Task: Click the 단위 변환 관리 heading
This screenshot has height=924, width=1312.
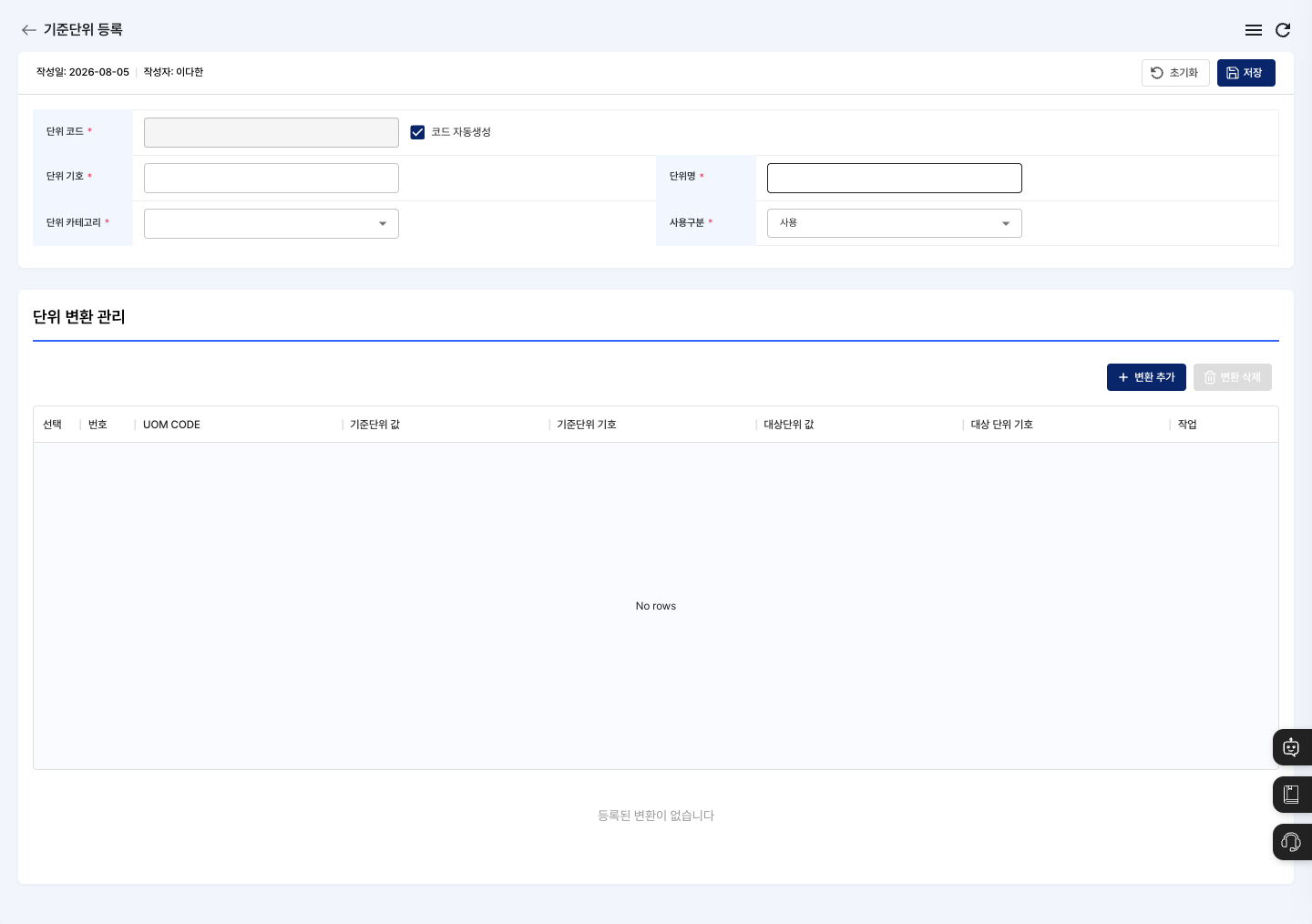Action: click(79, 317)
